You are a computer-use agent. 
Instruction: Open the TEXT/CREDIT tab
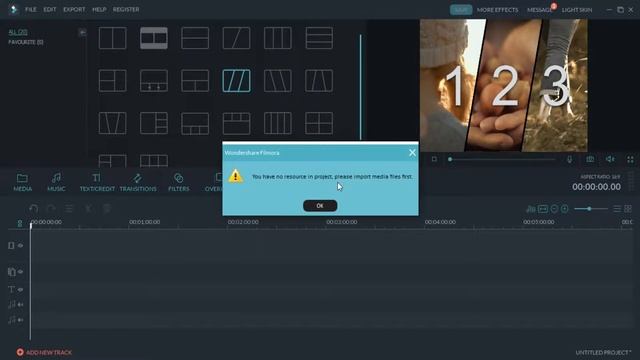tap(97, 182)
